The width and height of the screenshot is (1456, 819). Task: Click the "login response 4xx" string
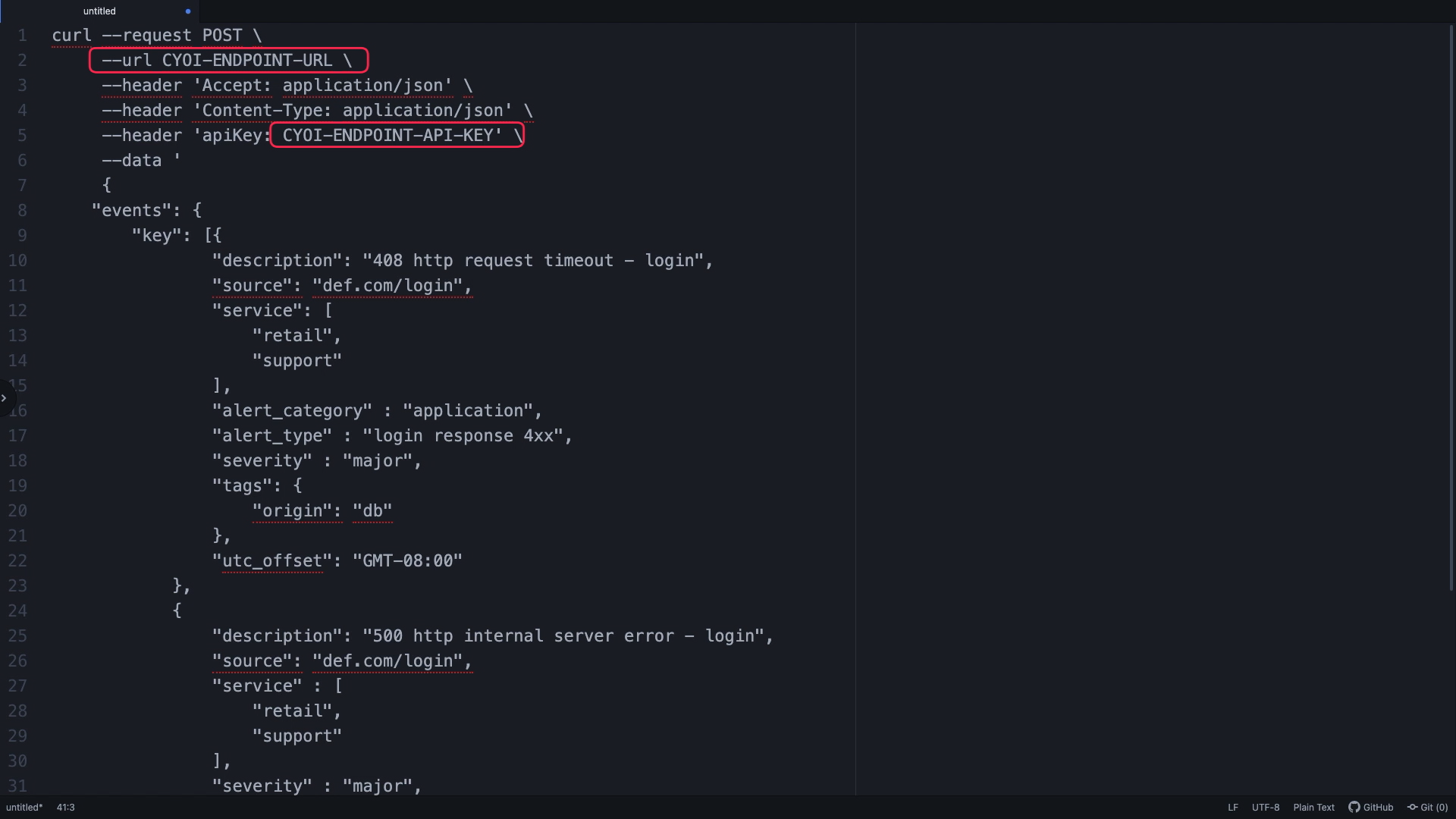463,436
